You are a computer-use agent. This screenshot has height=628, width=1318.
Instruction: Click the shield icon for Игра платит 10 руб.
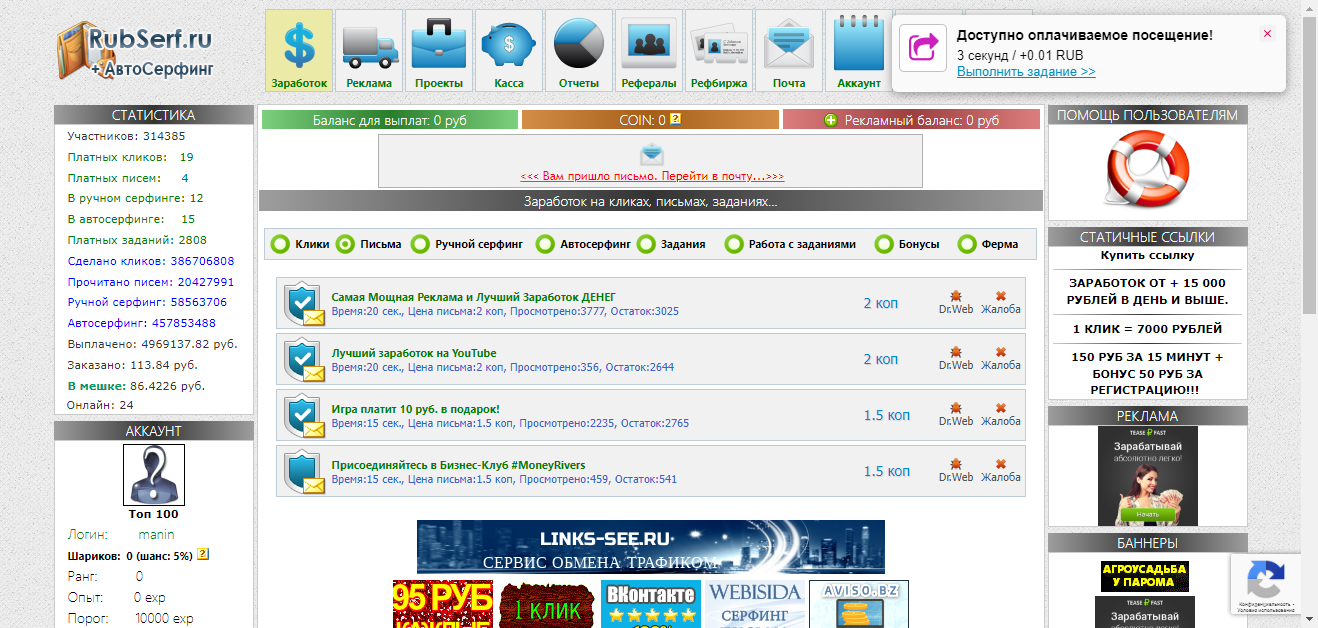click(x=304, y=416)
